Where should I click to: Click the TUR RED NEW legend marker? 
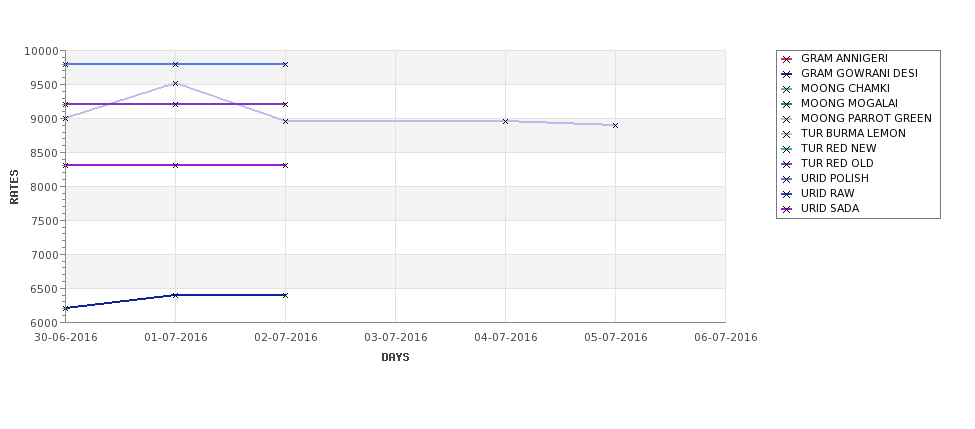(787, 149)
